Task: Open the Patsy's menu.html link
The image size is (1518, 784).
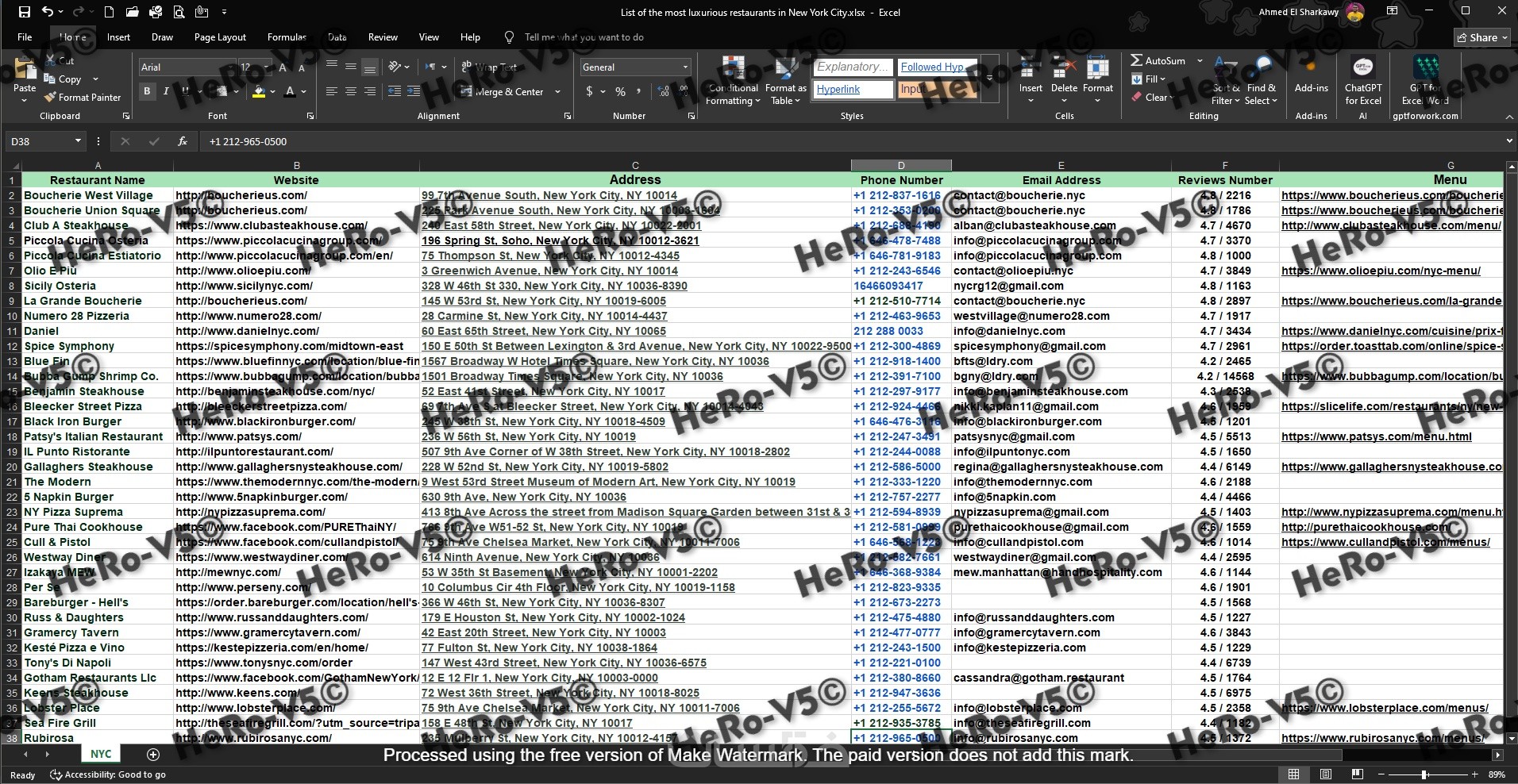Action: click(x=1376, y=436)
